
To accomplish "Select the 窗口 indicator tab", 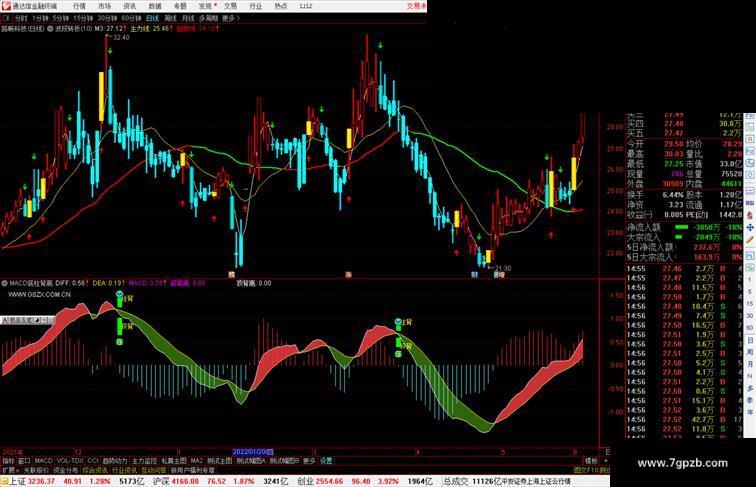I will (x=24, y=461).
